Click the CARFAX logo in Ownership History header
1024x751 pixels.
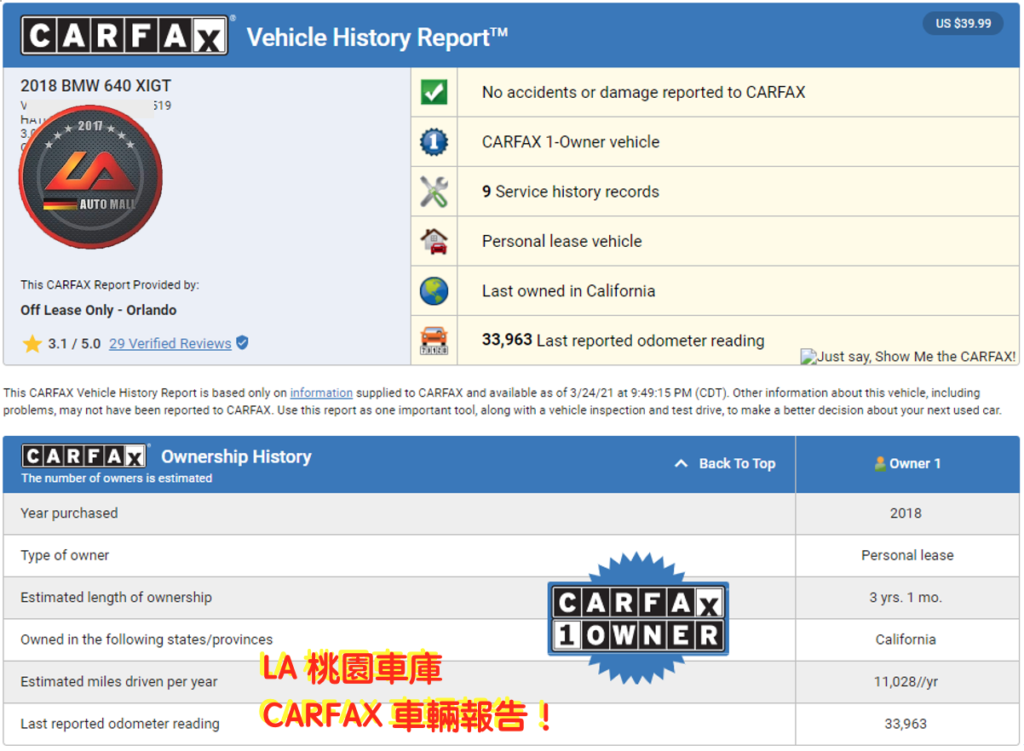84,456
